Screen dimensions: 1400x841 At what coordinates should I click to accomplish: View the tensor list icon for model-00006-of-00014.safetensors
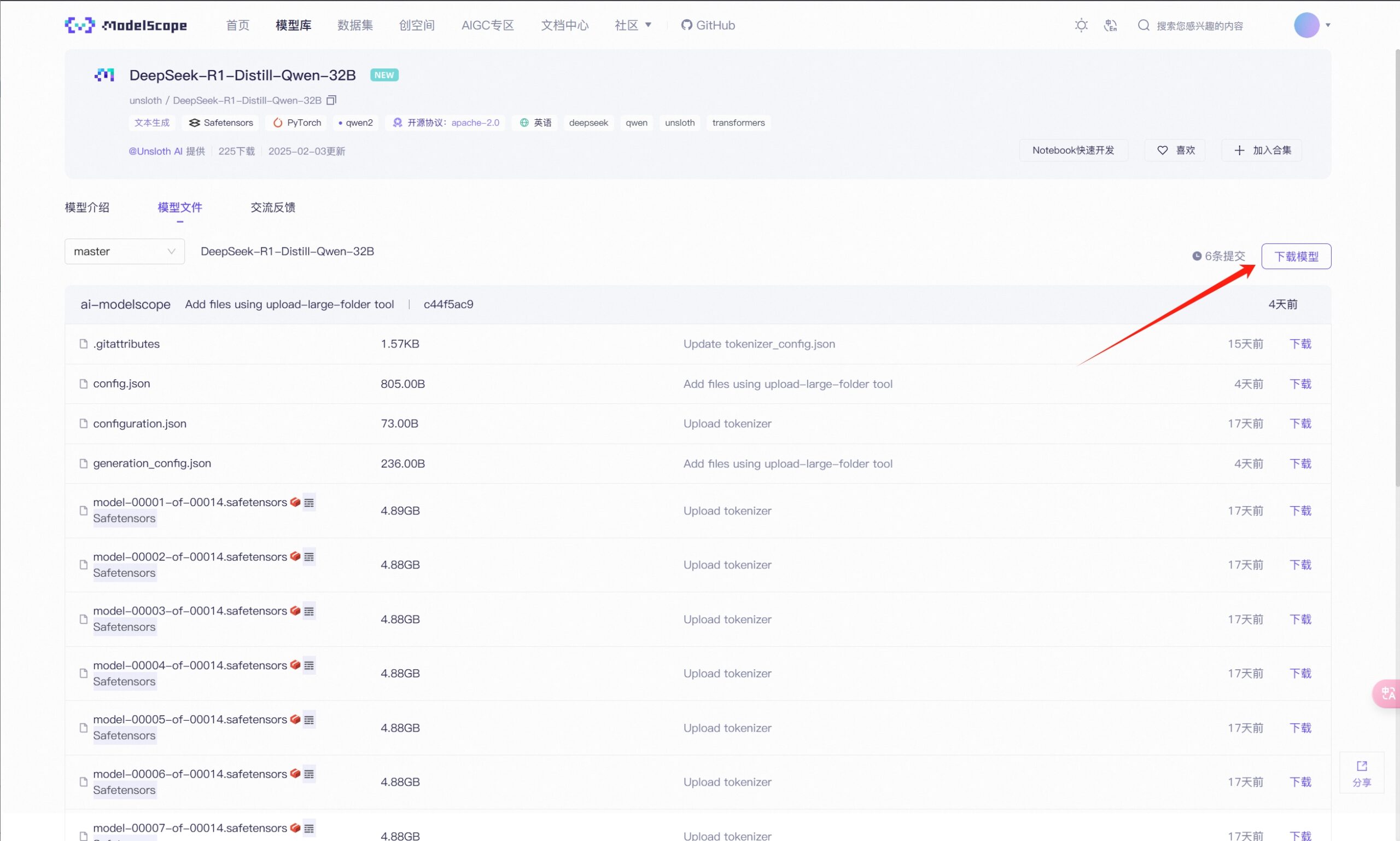coord(308,774)
